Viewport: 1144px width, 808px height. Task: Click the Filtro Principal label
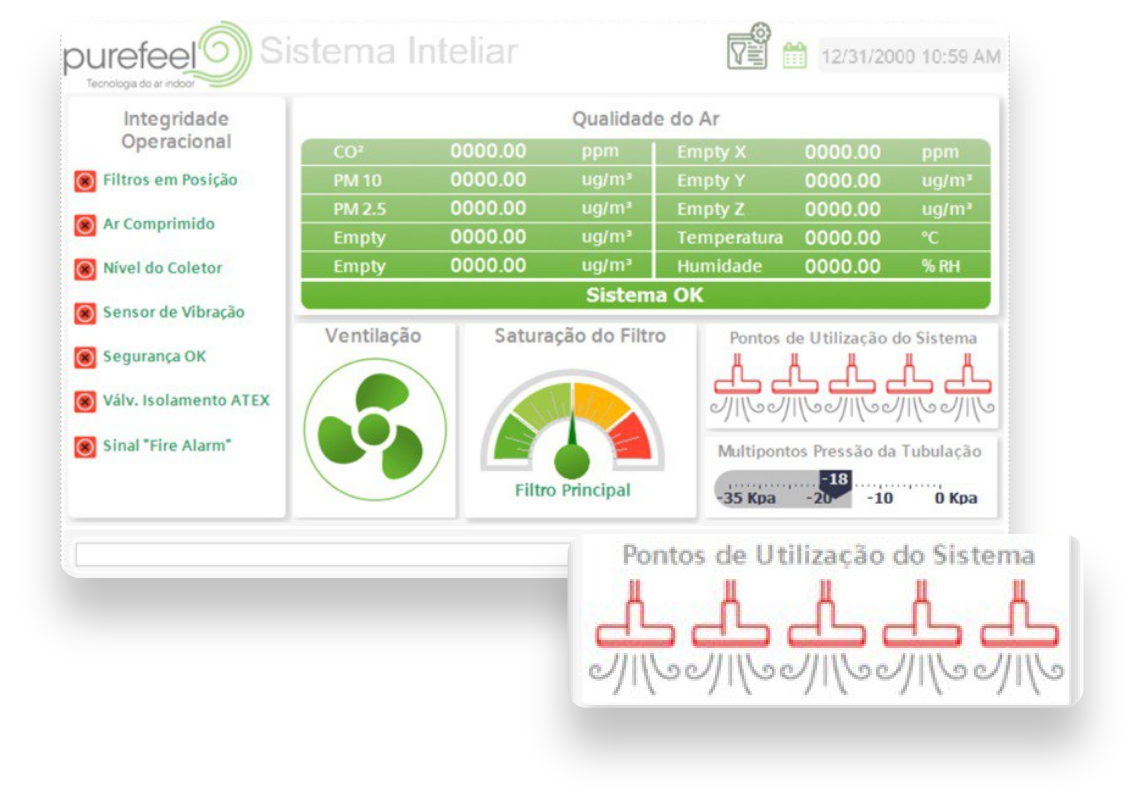pyautogui.click(x=572, y=490)
